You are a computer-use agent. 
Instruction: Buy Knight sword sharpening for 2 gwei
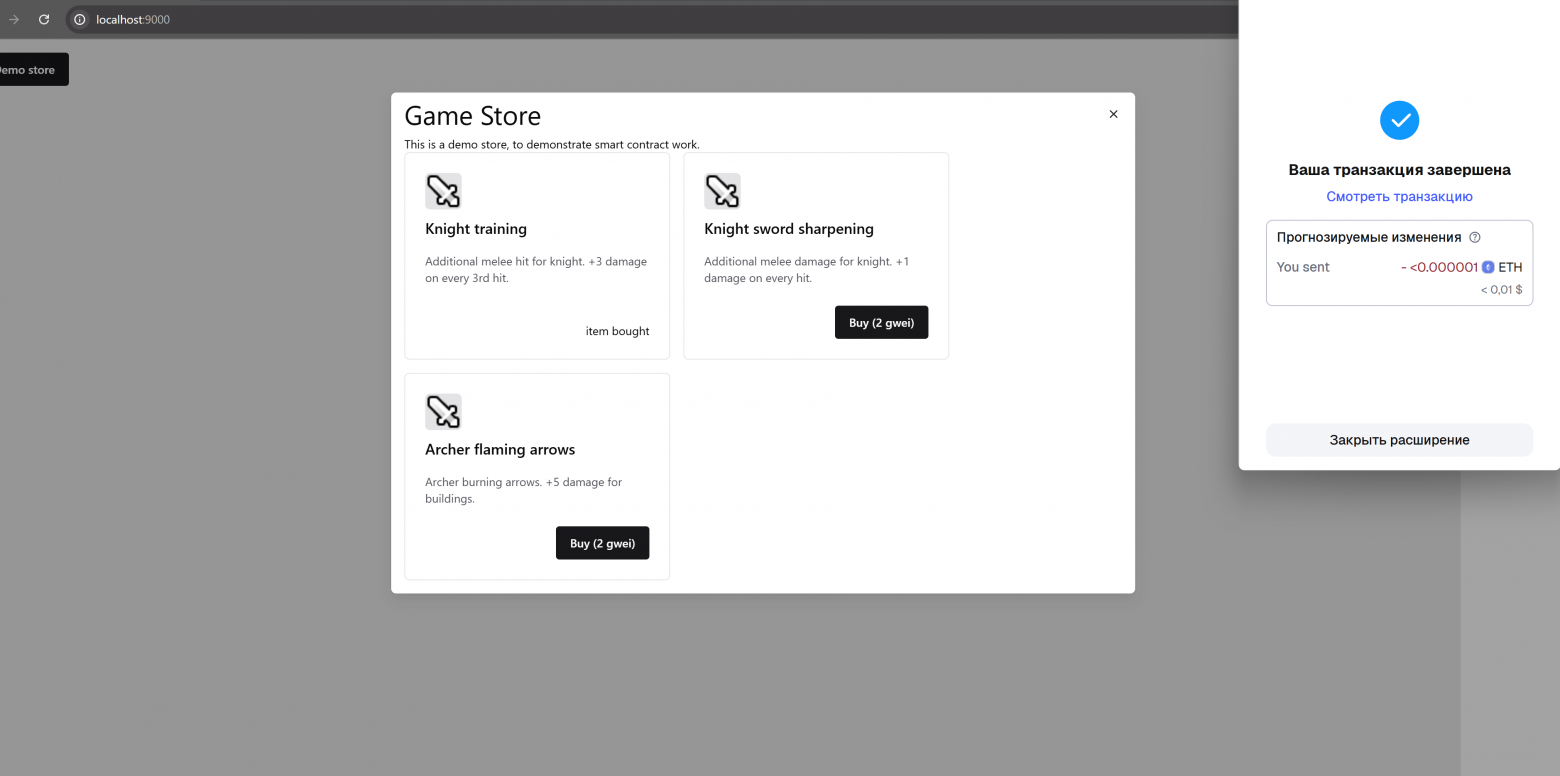coord(881,323)
